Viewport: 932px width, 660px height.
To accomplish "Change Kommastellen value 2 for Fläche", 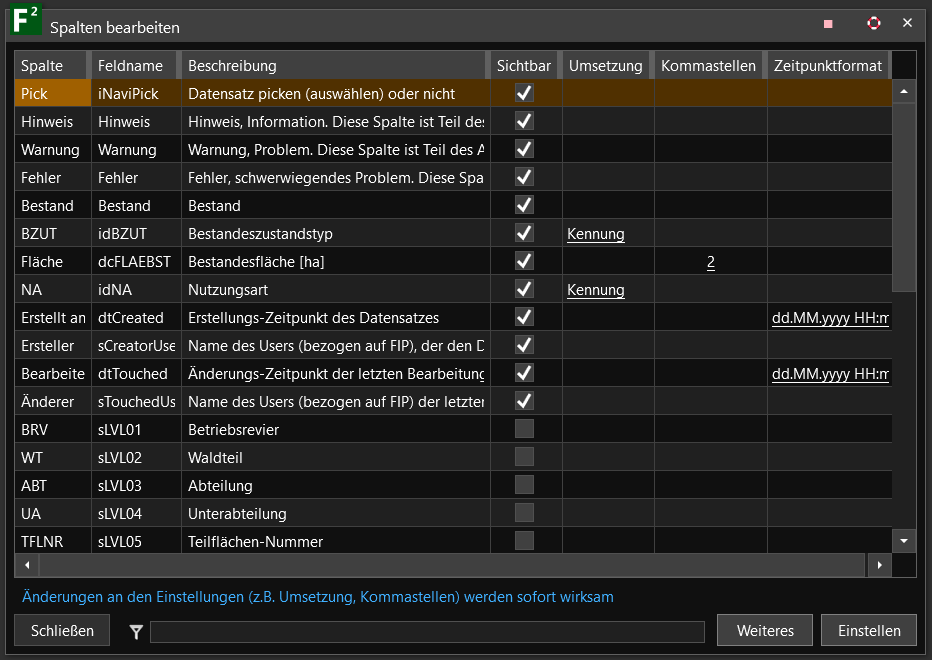I will coord(710,262).
